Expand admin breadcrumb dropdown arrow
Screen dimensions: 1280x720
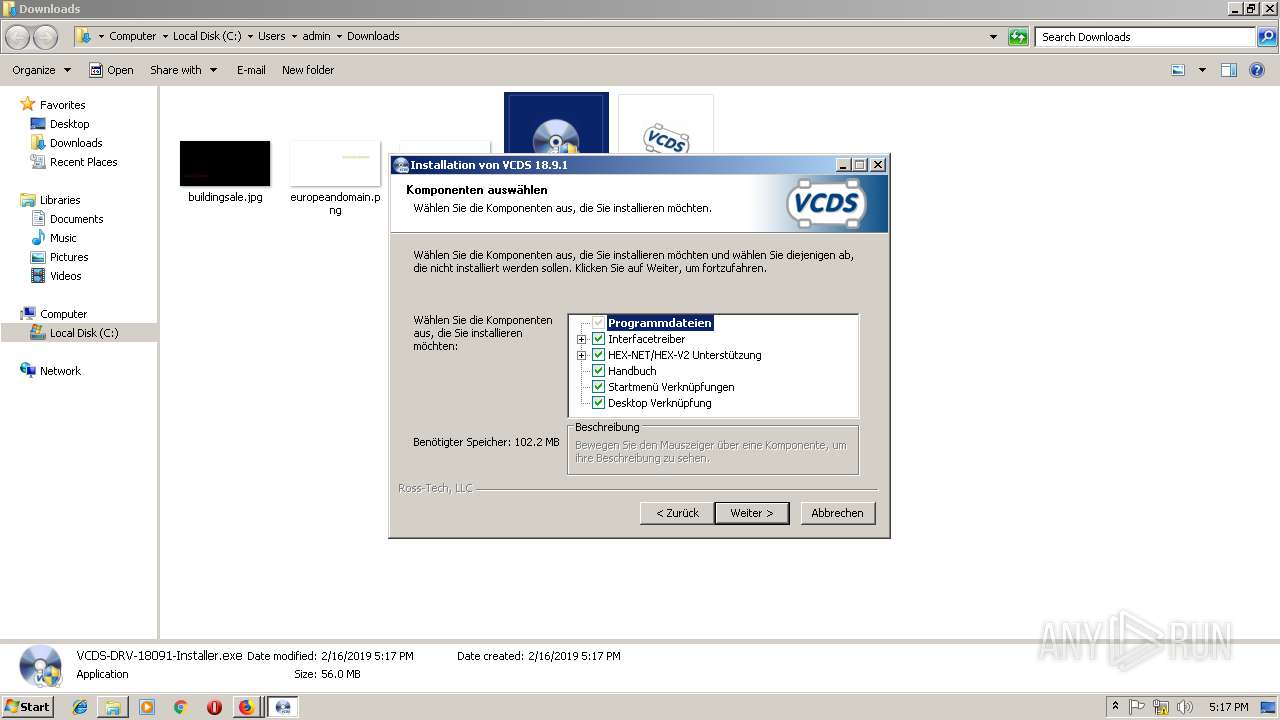pos(339,36)
